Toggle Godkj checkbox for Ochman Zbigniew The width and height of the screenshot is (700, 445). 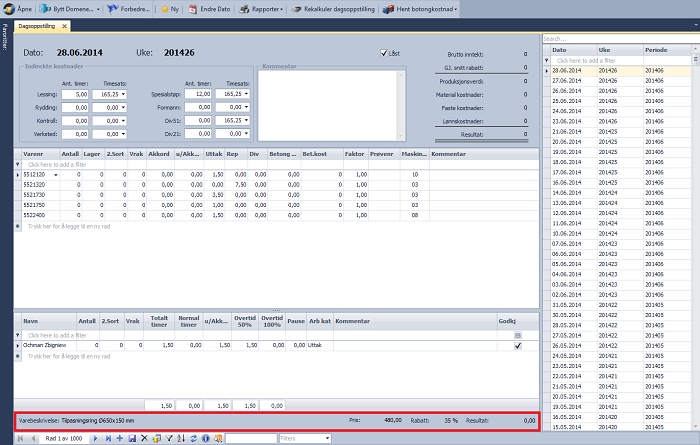[x=517, y=345]
